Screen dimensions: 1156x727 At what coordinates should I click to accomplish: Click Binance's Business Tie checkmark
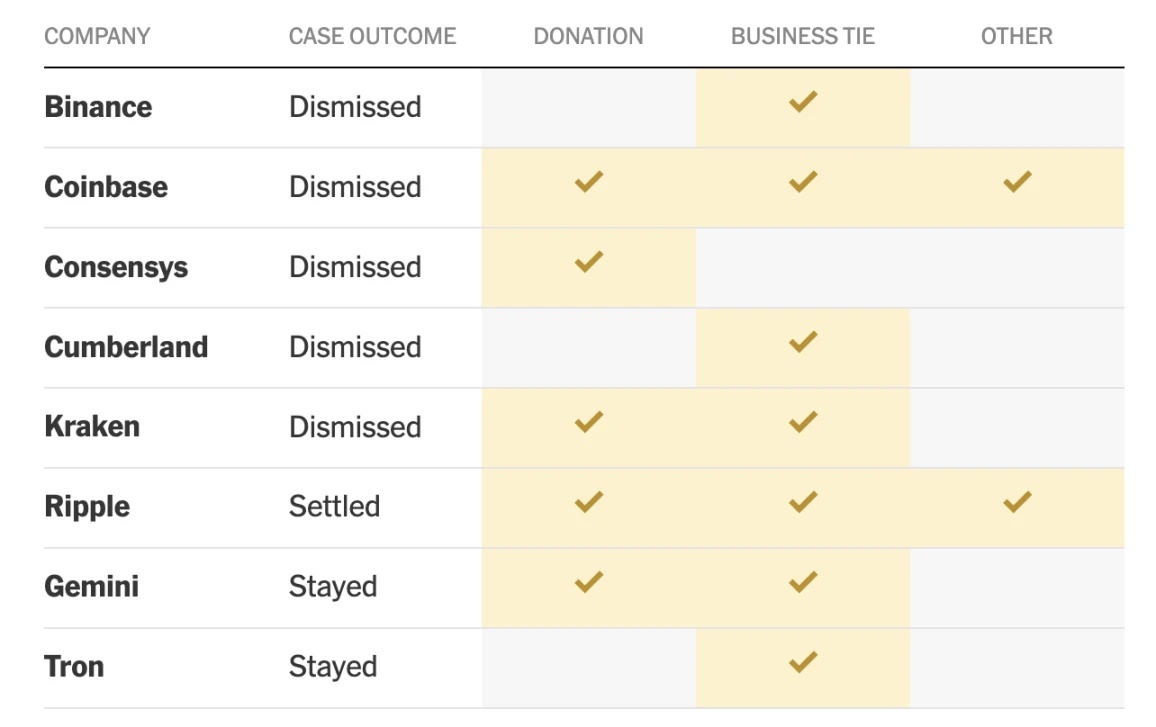(803, 101)
